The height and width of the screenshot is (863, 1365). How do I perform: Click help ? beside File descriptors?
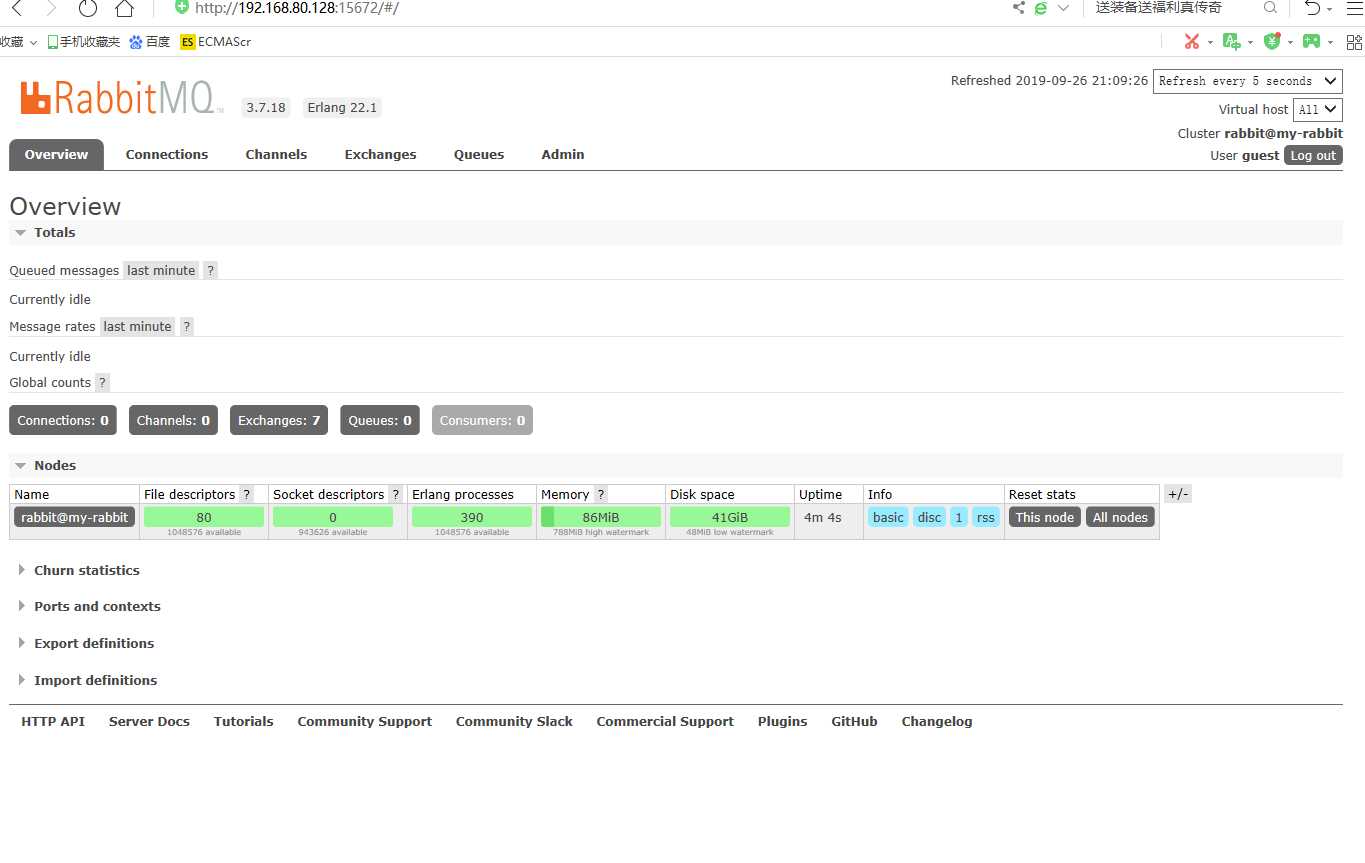(247, 495)
